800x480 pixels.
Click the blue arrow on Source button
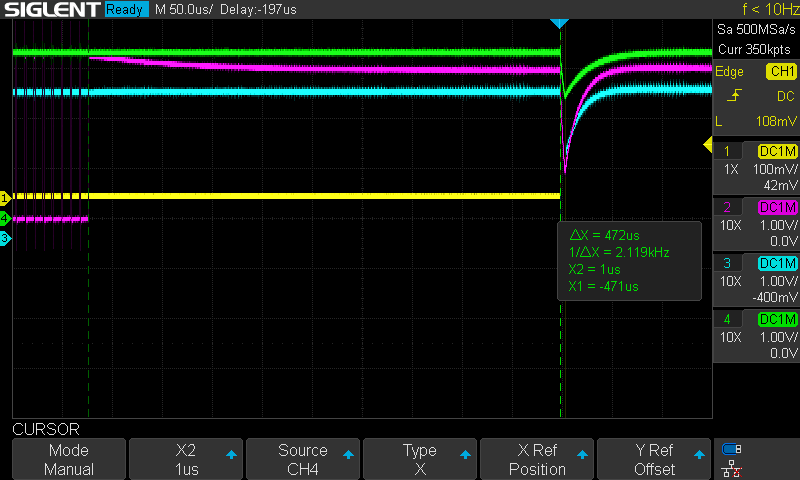click(x=348, y=454)
